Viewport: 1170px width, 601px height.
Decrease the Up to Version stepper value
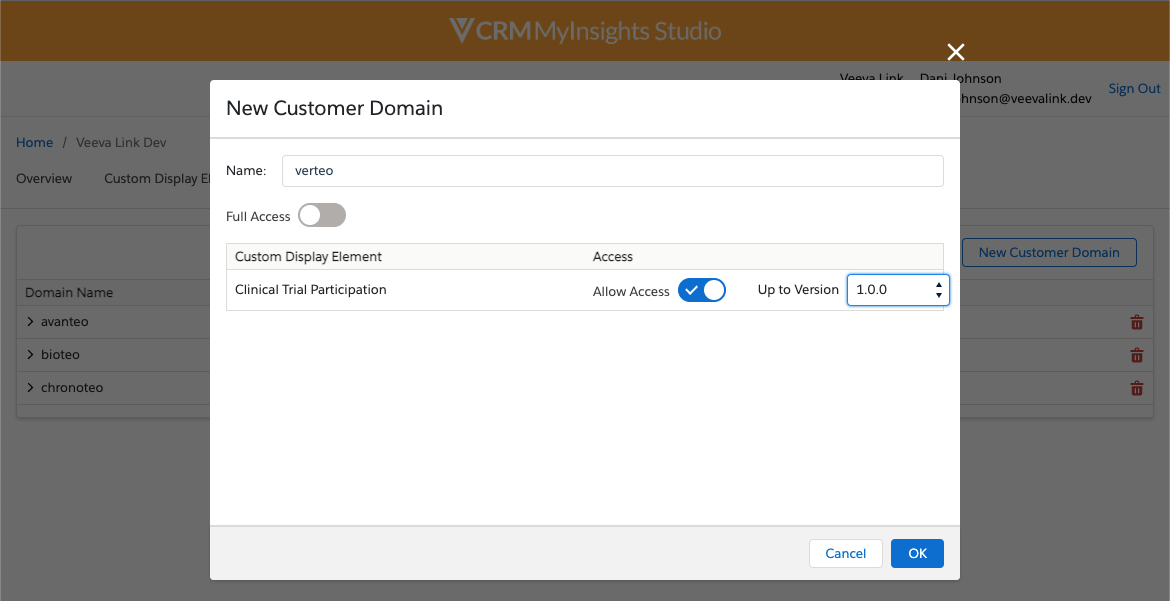tap(939, 296)
